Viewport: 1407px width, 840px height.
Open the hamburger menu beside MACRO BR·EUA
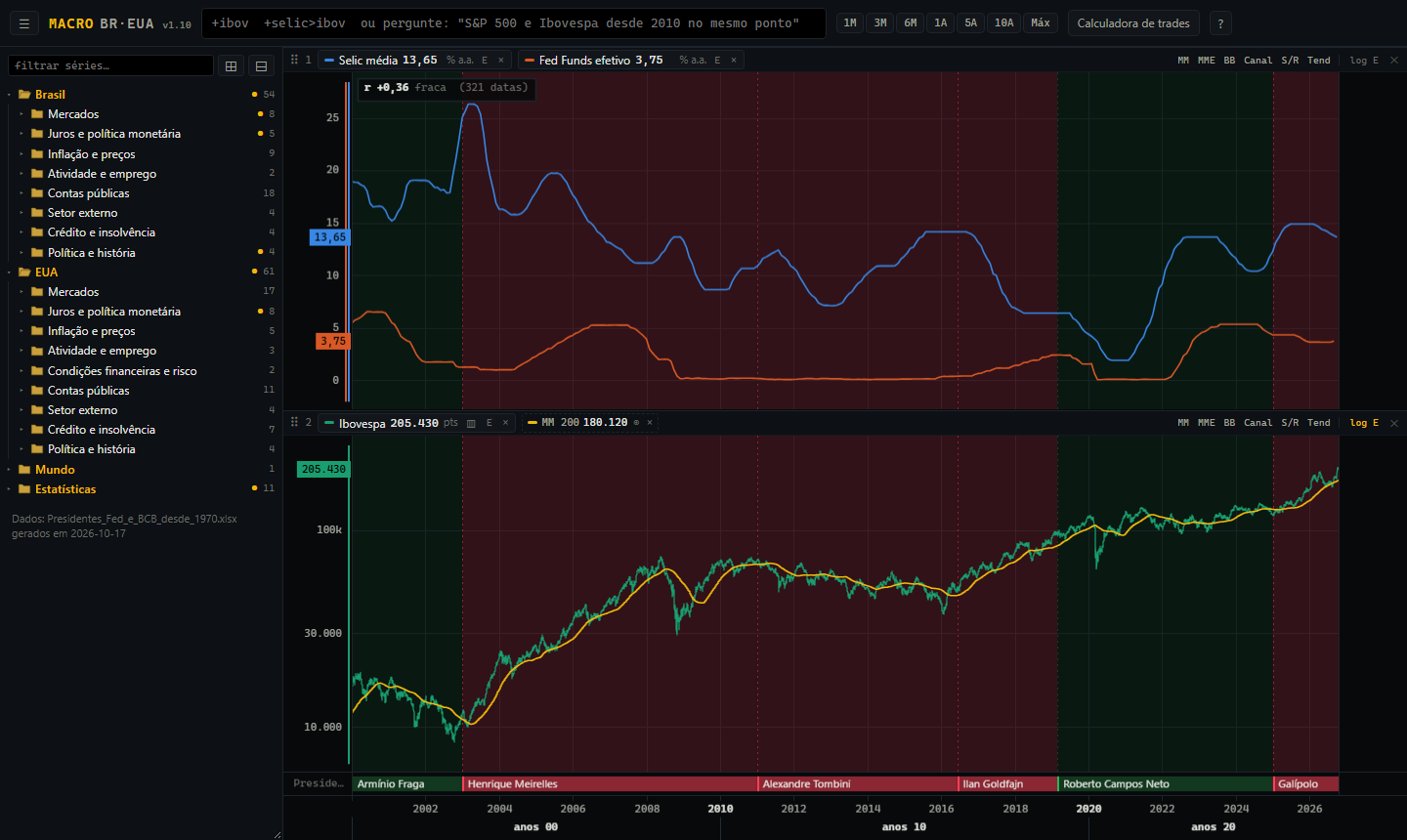coord(24,23)
